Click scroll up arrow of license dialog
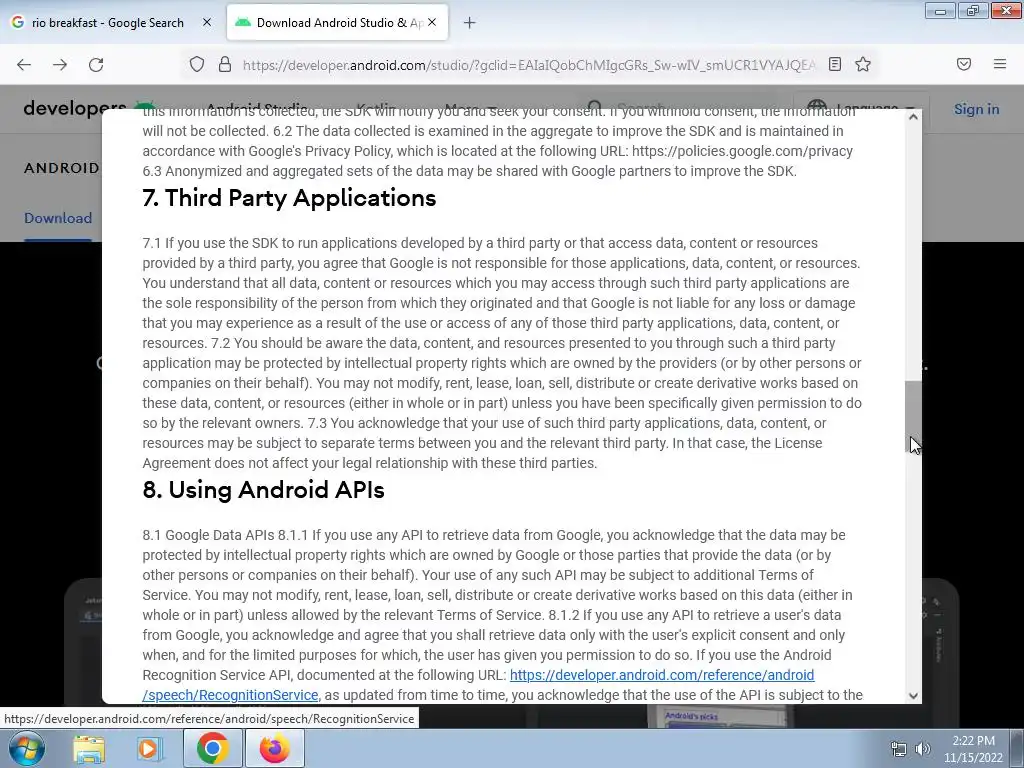Screen dimensions: 1024x768 tap(913, 117)
